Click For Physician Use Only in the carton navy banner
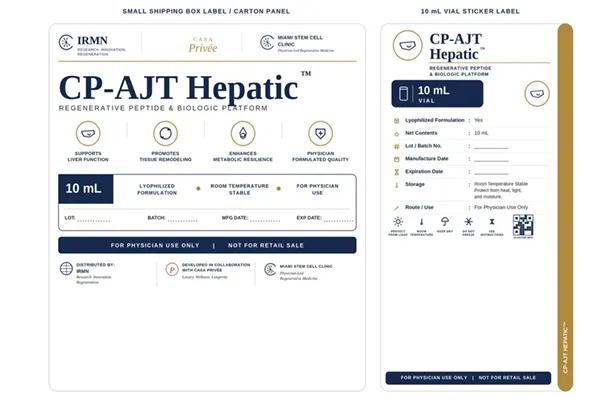Viewport: 602px width, 402px height. [x=155, y=245]
